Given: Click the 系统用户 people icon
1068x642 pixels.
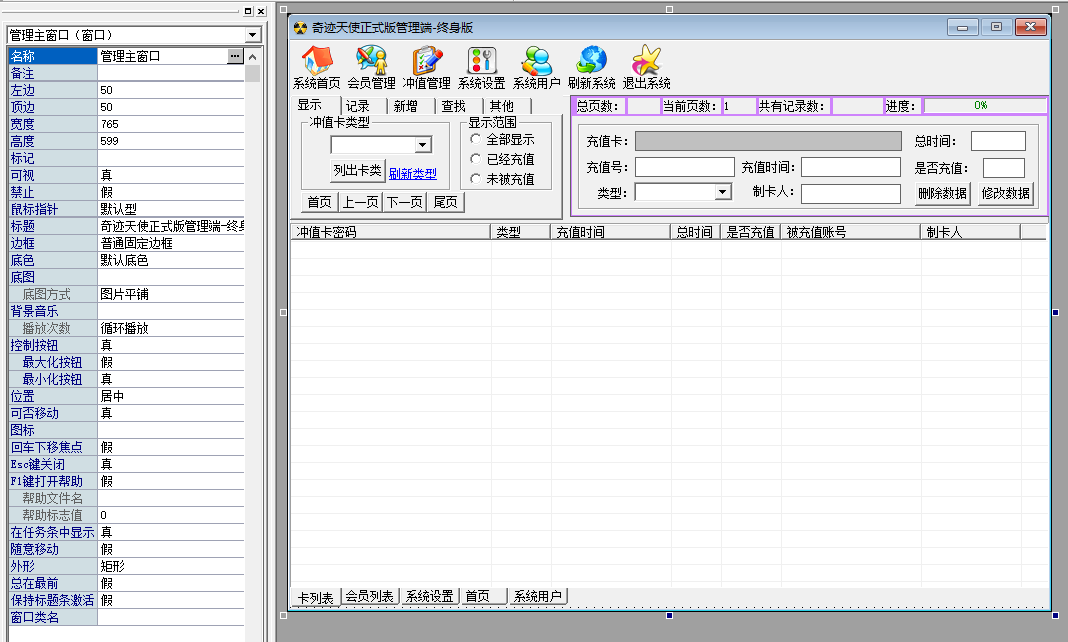Looking at the screenshot, I should point(536,60).
